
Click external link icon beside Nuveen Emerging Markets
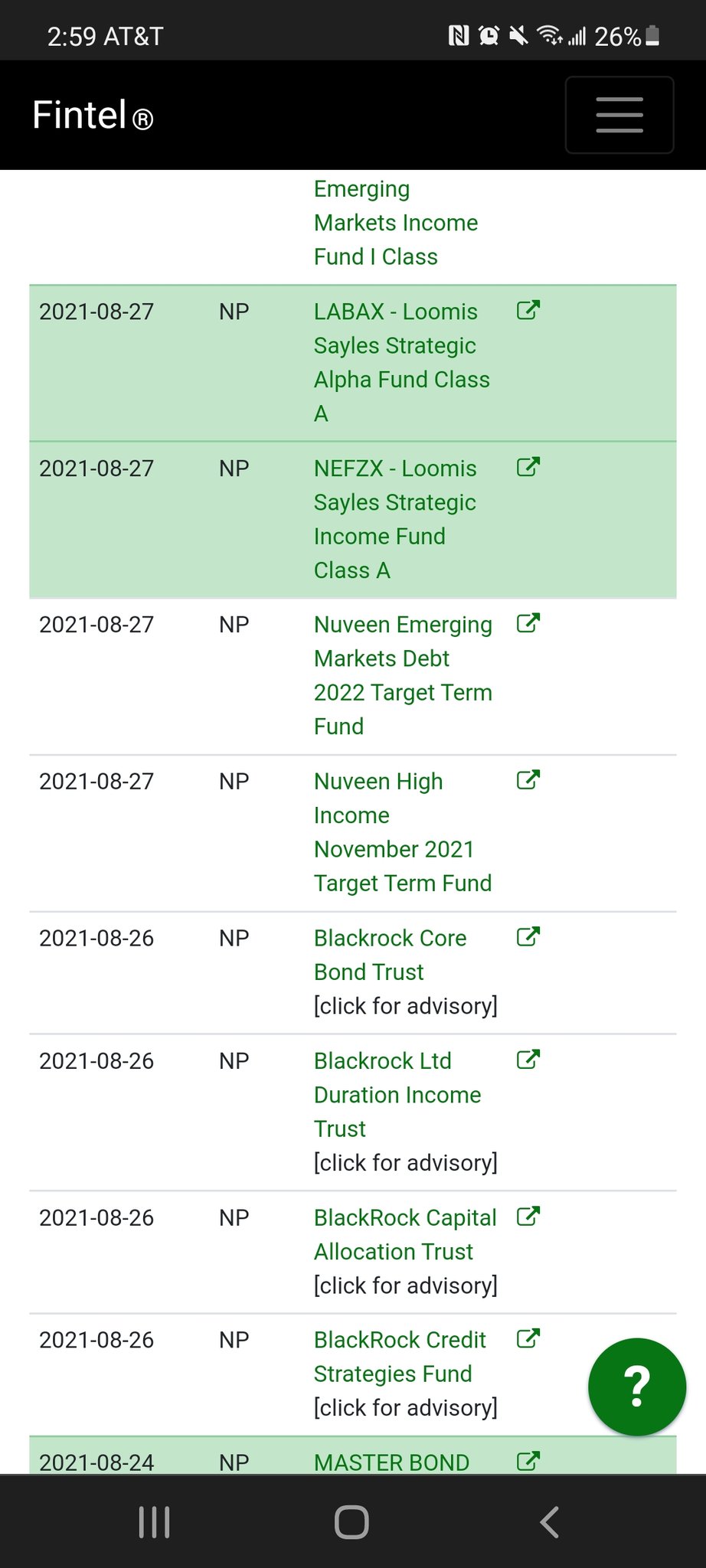[528, 623]
